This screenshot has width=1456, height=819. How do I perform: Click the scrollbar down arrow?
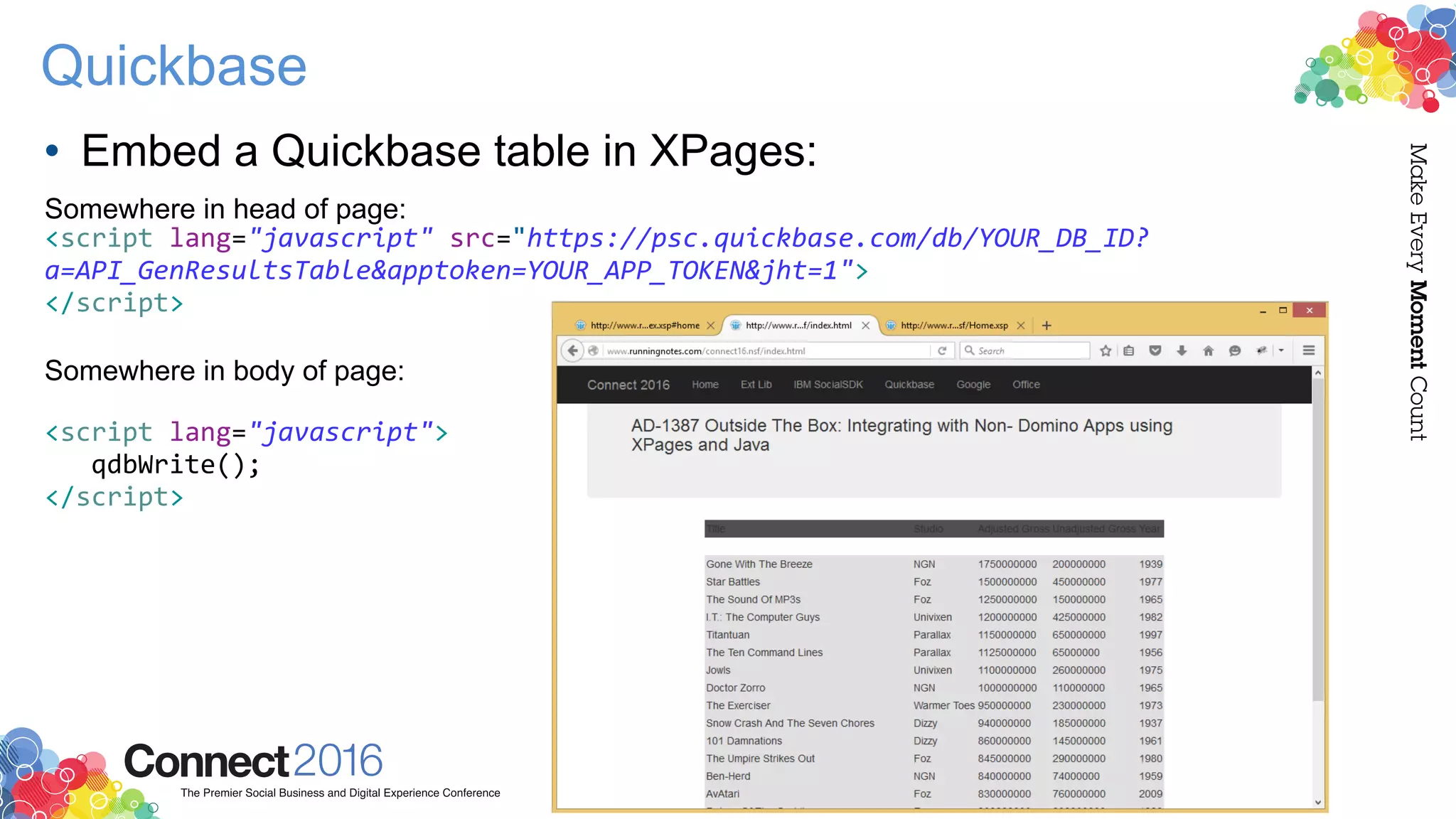click(1318, 803)
